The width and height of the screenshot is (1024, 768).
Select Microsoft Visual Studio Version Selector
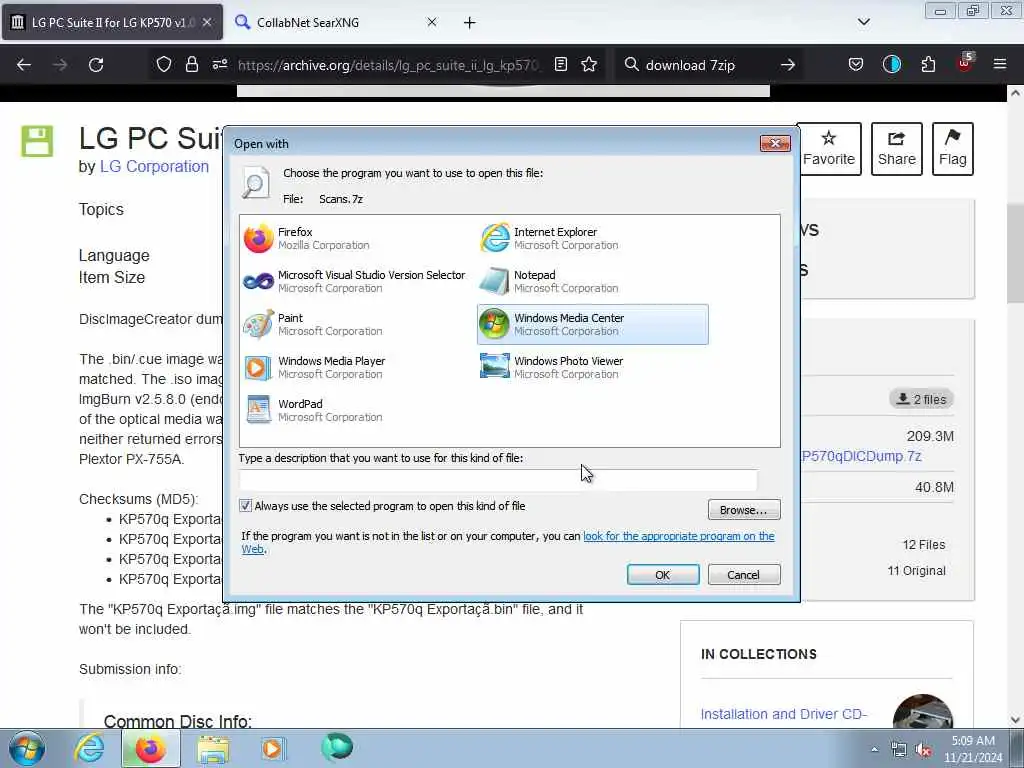(355, 281)
